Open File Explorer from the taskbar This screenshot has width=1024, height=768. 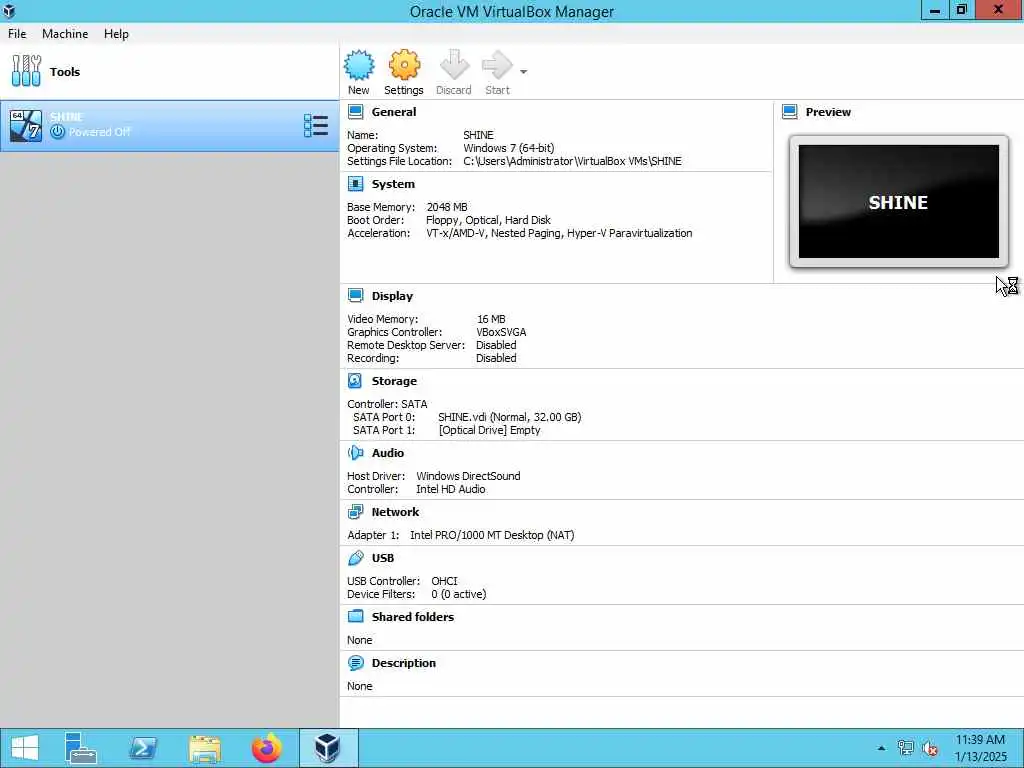click(x=204, y=748)
